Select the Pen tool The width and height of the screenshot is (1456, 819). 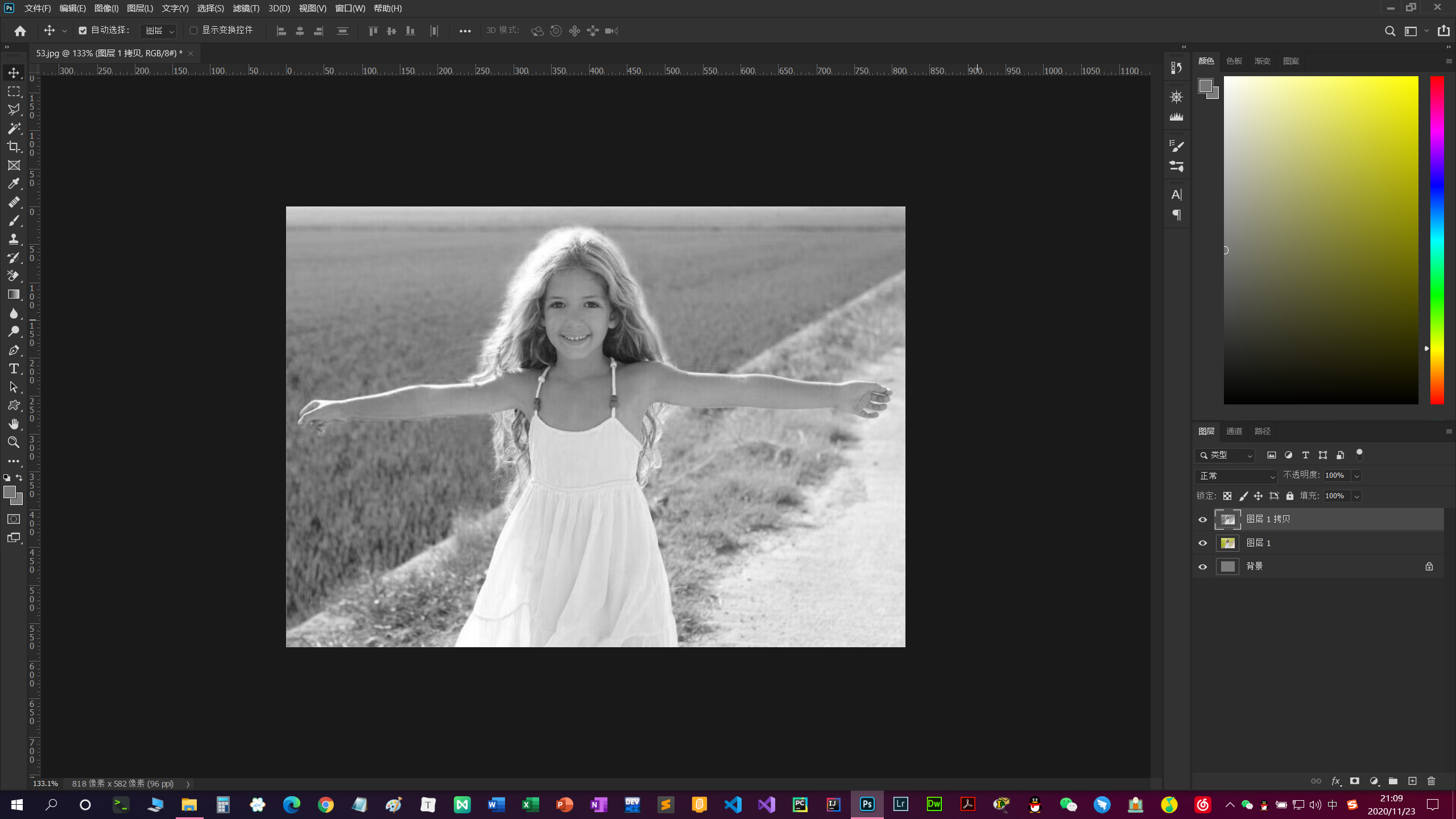click(x=14, y=350)
